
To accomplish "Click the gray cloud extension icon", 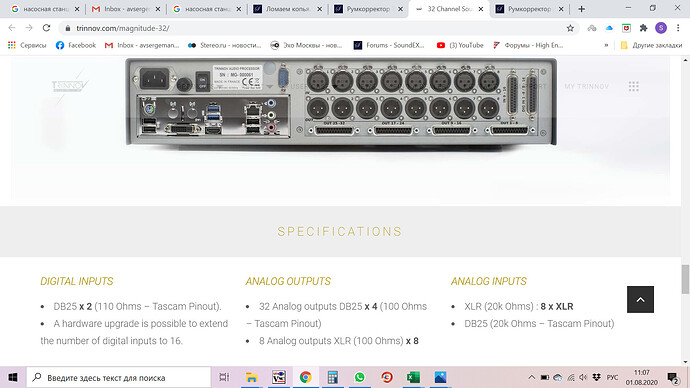I will (x=592, y=28).
